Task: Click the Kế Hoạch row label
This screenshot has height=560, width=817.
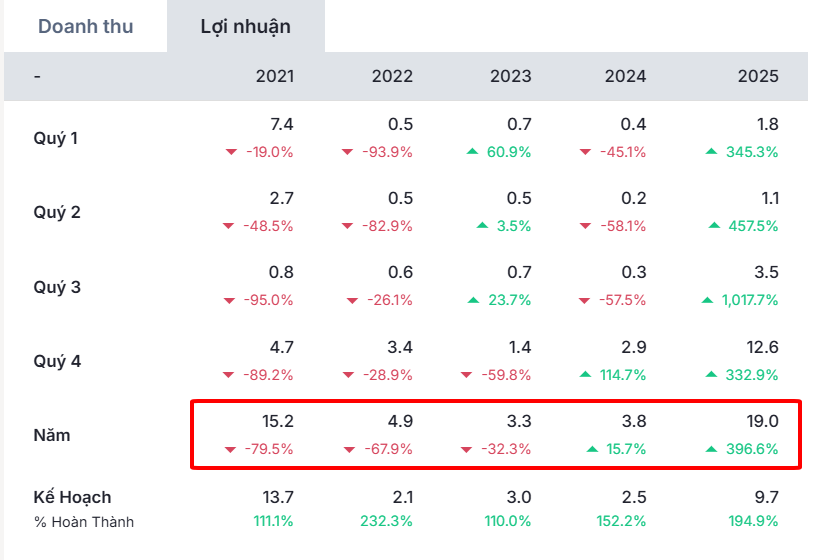Action: (72, 497)
